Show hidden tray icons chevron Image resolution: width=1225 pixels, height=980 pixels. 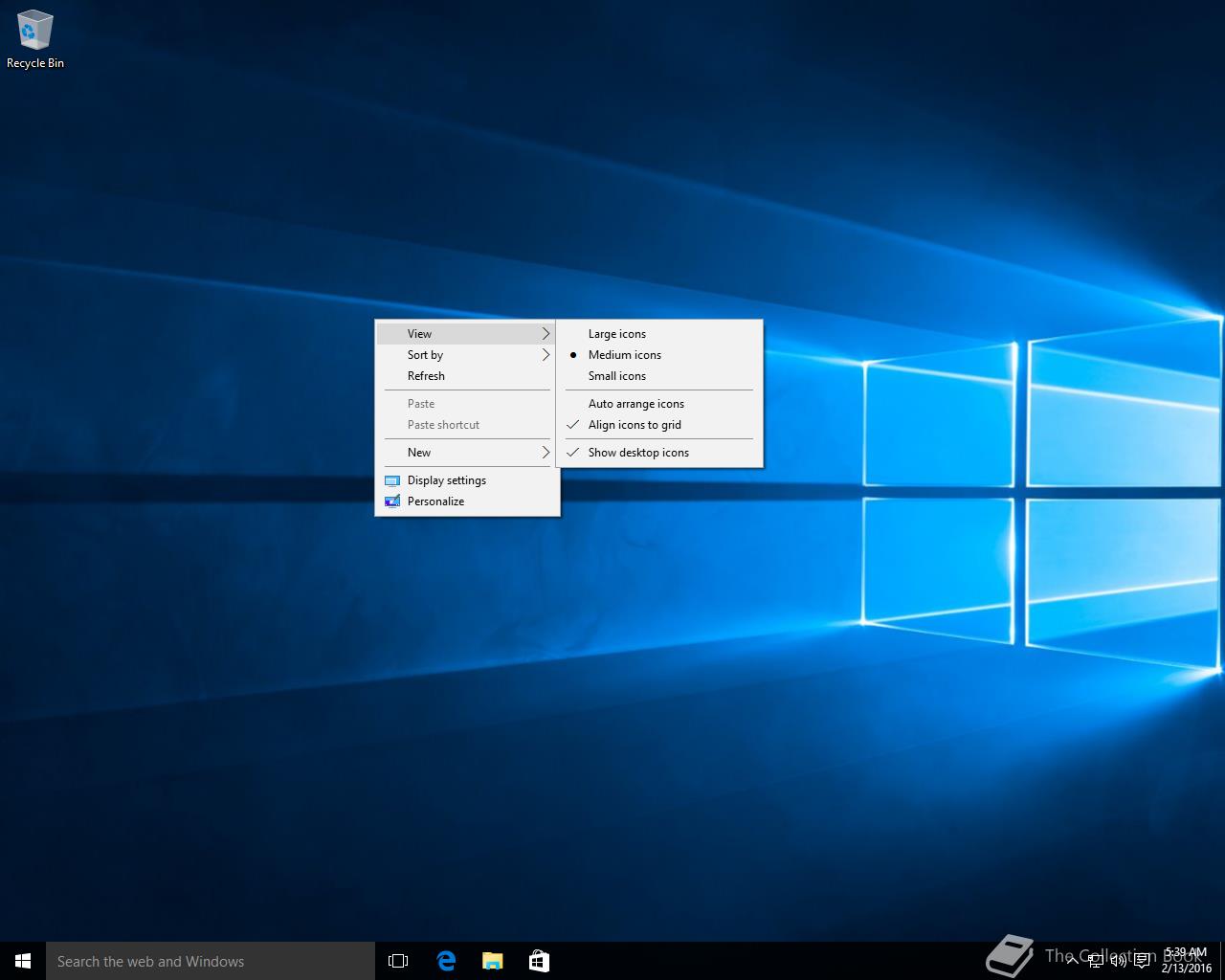(x=1073, y=961)
